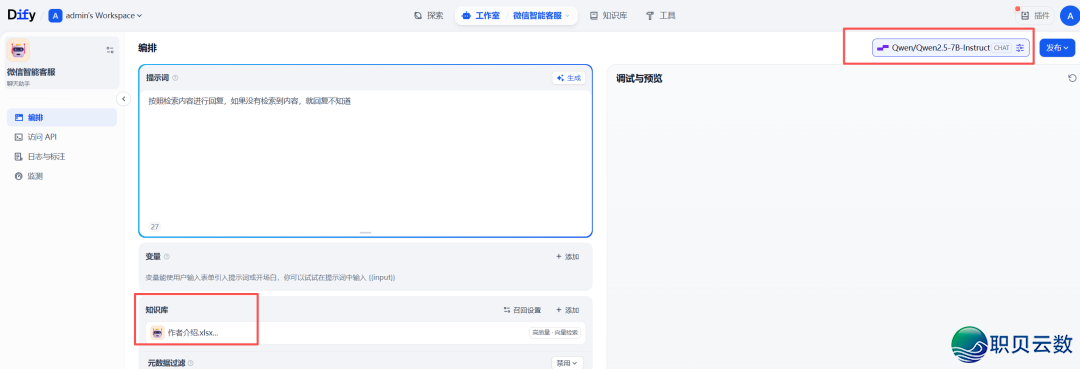This screenshot has width=1080, height=369.
Task: Select 编排 in the sidebar
Action: pos(61,118)
